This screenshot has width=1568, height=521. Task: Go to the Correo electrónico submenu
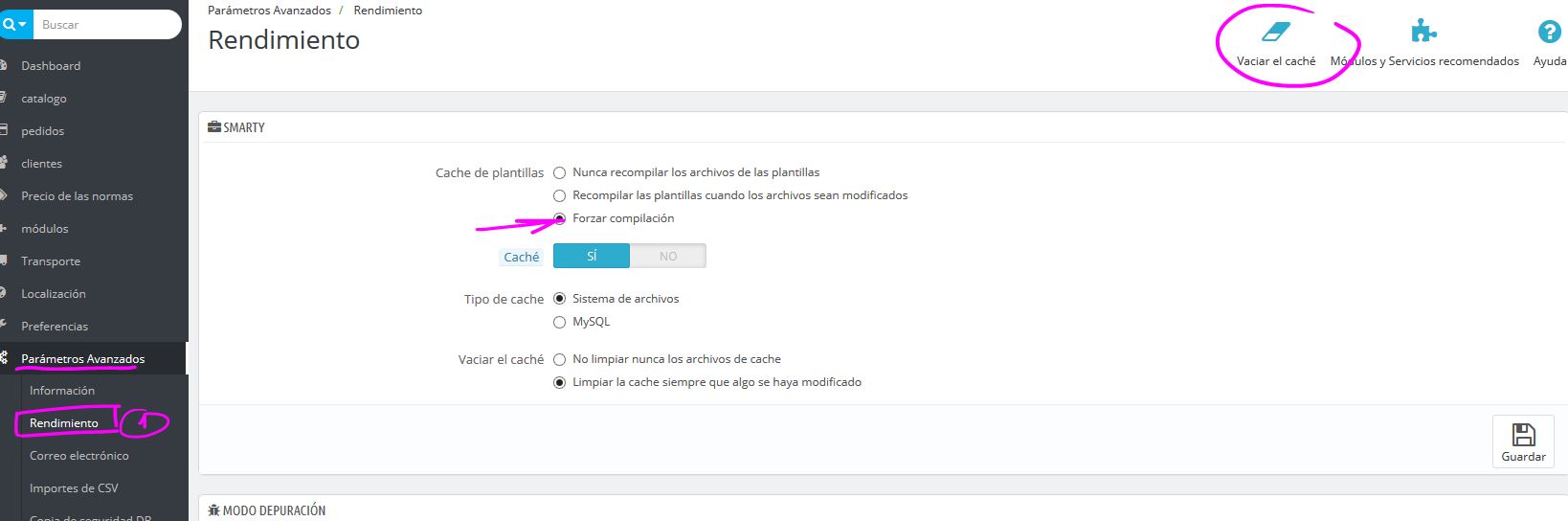[x=78, y=456]
